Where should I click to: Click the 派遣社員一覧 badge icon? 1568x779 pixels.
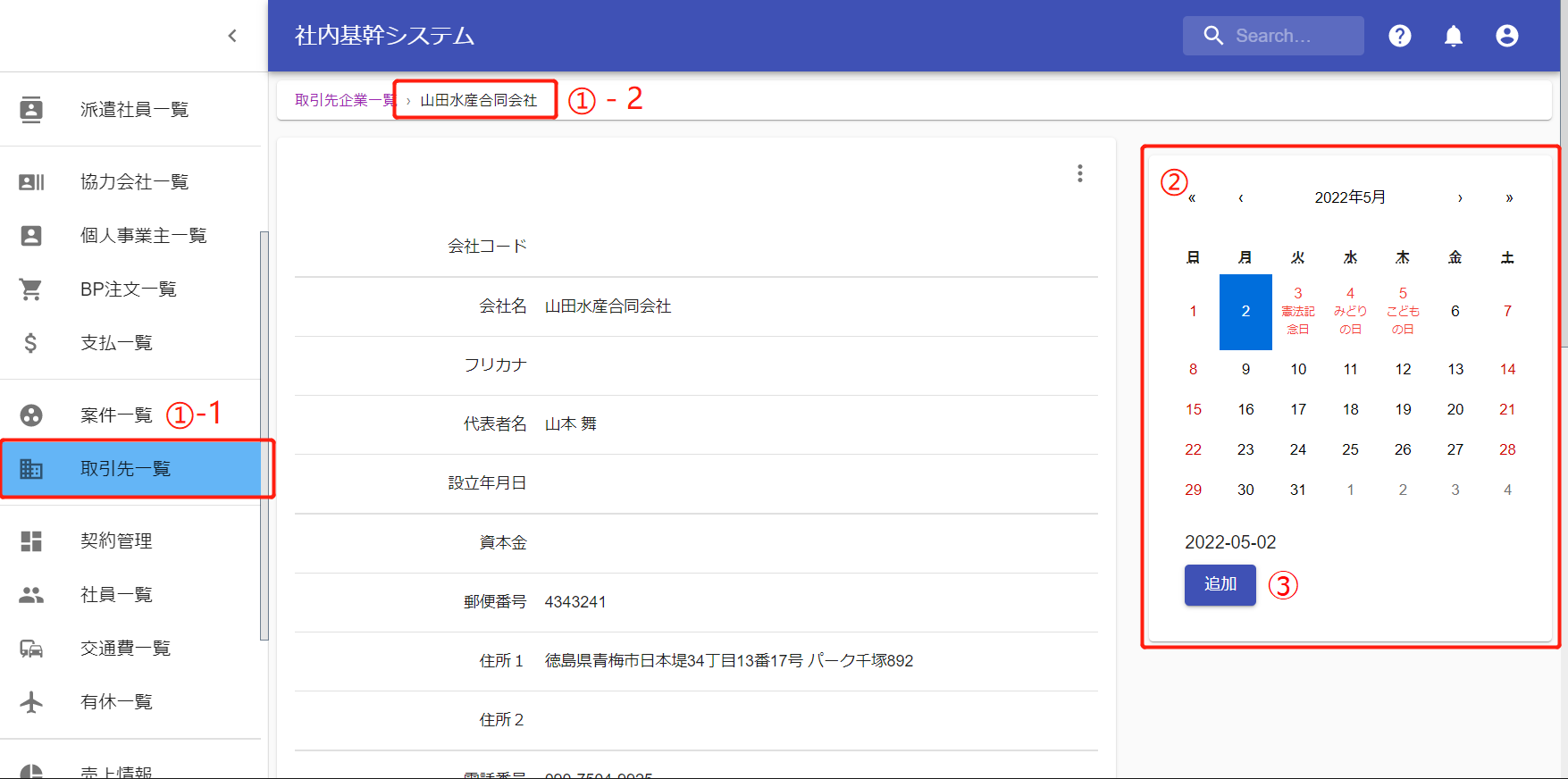click(x=31, y=110)
